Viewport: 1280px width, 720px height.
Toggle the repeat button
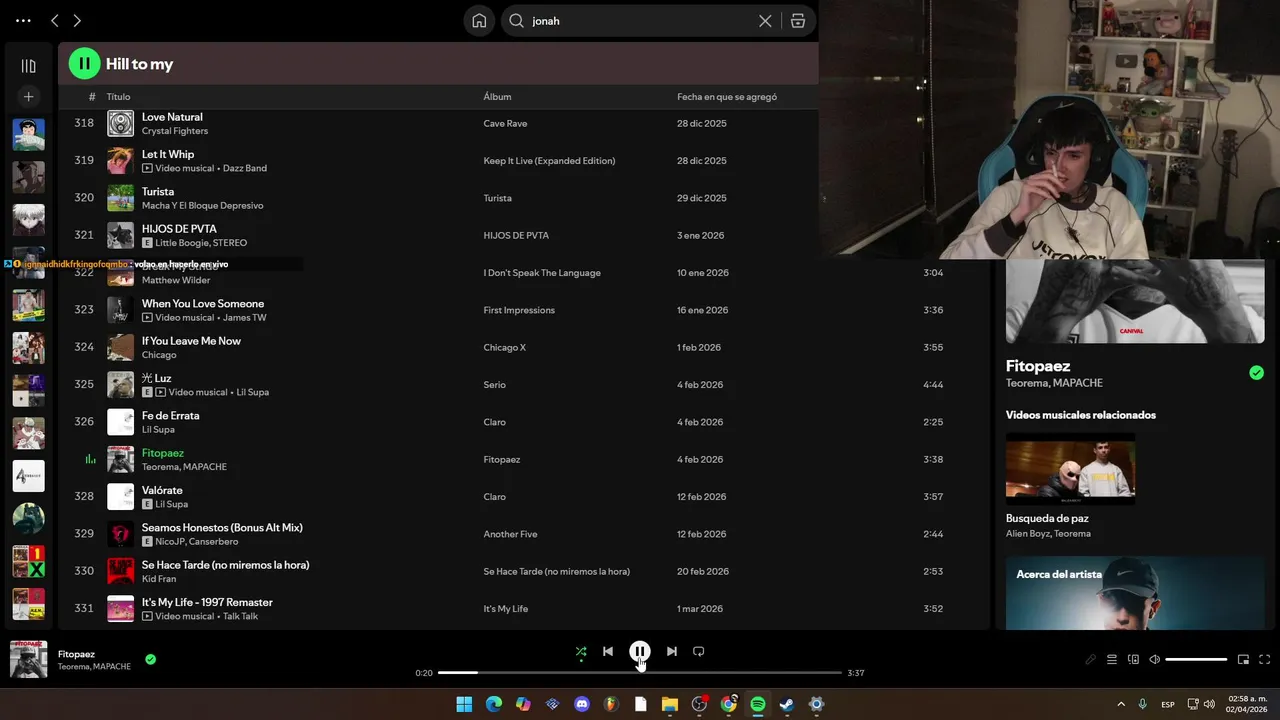699,651
